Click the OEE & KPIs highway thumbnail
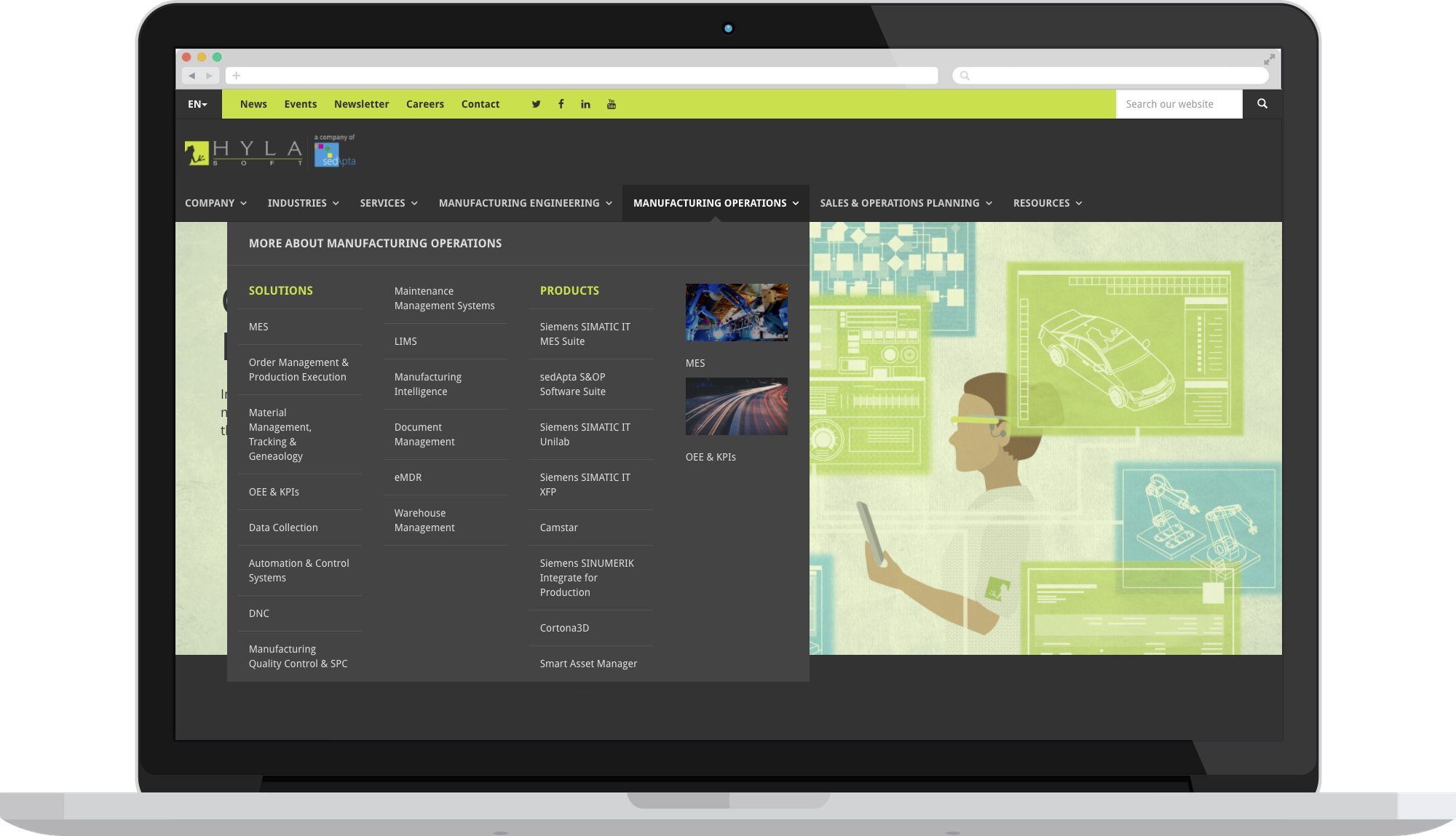Viewport: 1456px width, 836px height. coord(736,406)
